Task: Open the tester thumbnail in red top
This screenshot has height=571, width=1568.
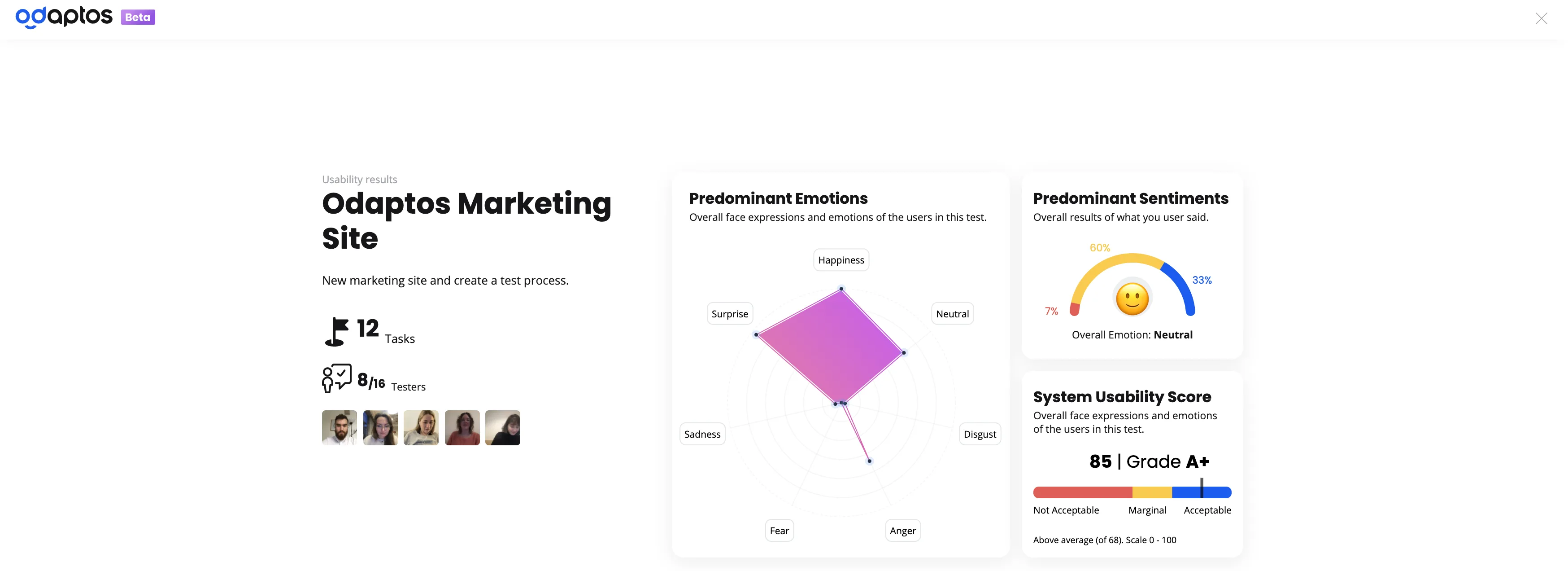Action: click(x=462, y=428)
